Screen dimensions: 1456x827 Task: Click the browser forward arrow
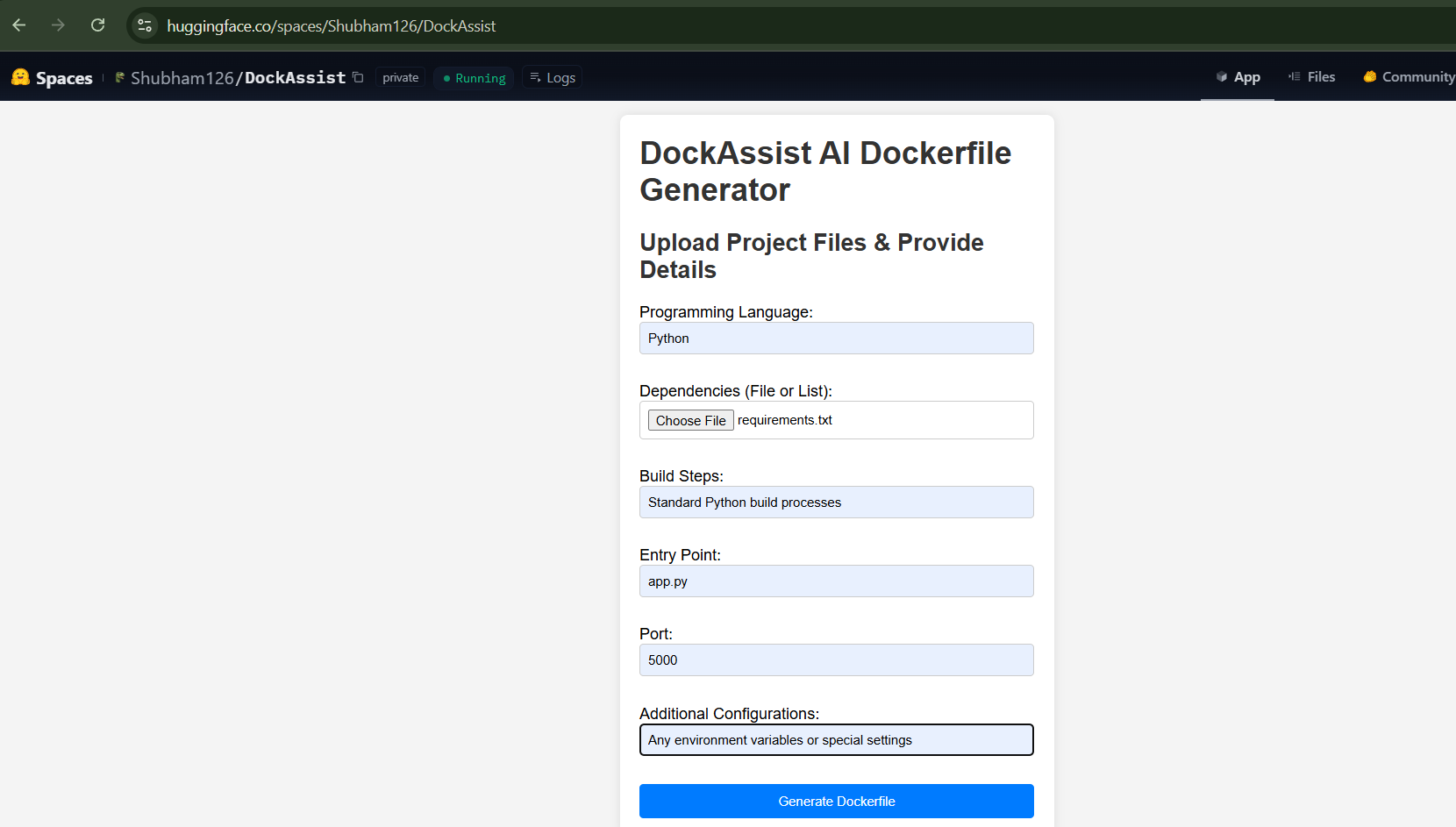(58, 25)
